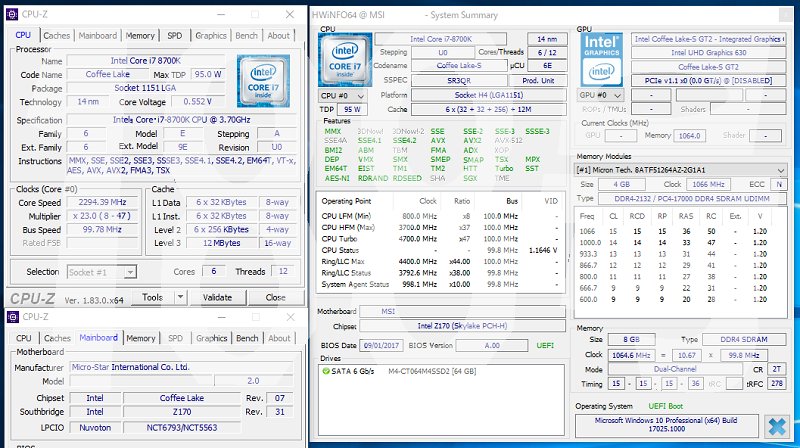This screenshot has height=448, width=800.
Task: Click the Threads 12 value in CPU-Z
Action: click(283, 271)
